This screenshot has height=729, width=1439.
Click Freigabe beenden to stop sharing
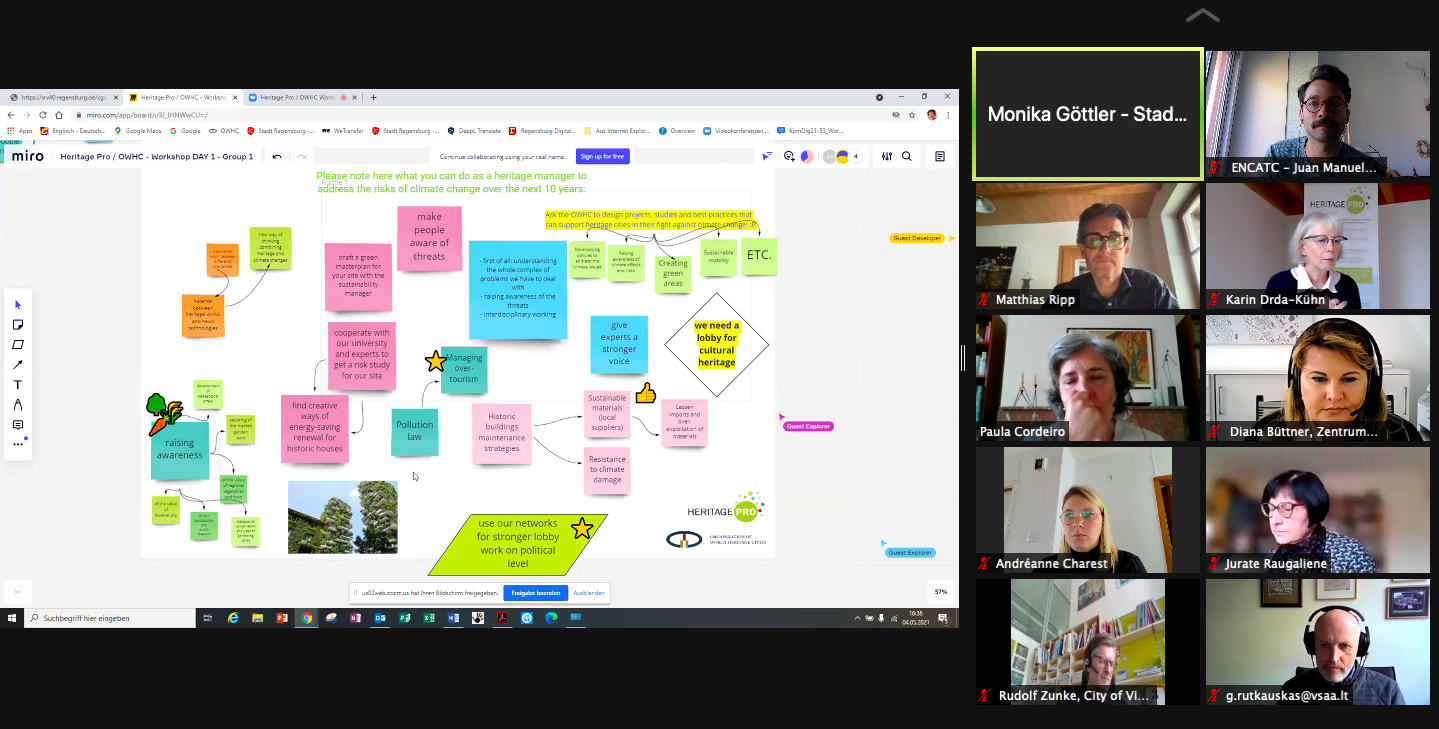(x=535, y=593)
